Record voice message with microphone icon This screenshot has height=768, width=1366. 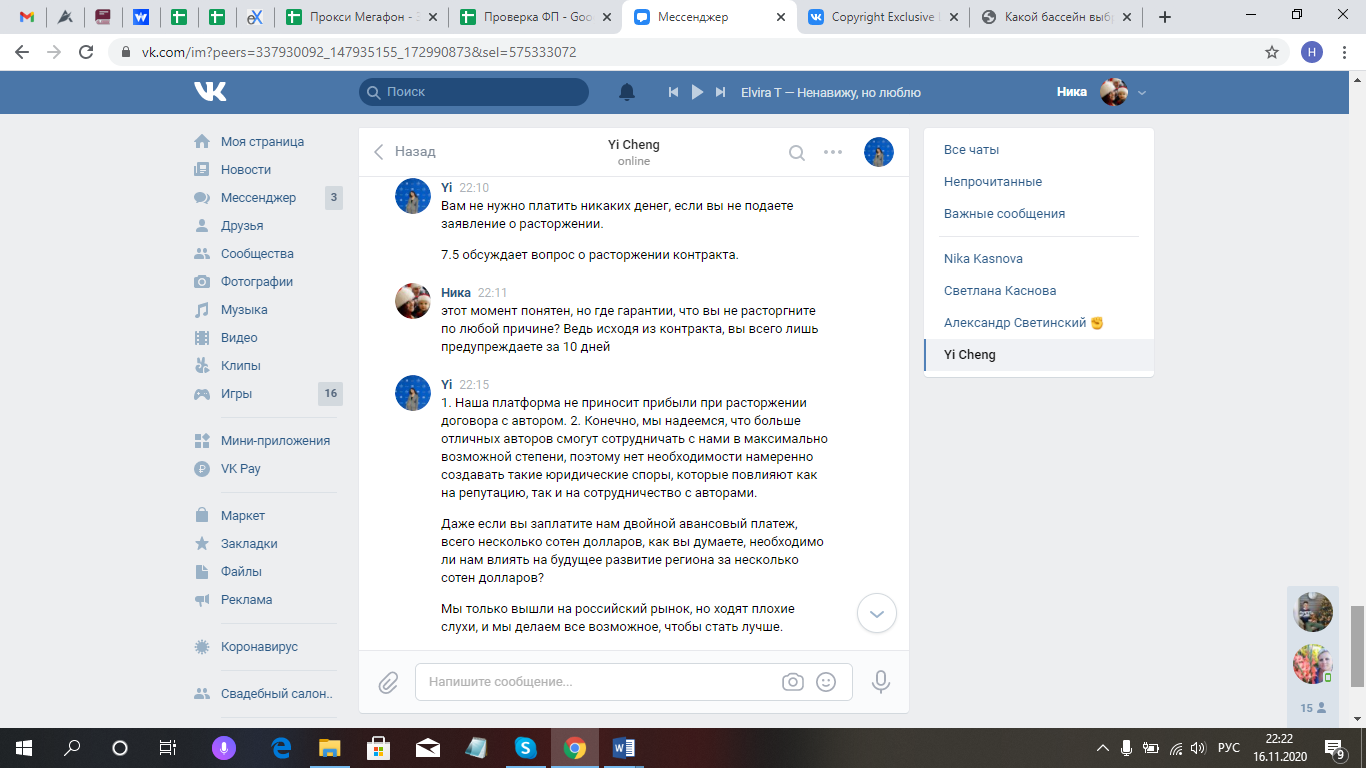[881, 682]
